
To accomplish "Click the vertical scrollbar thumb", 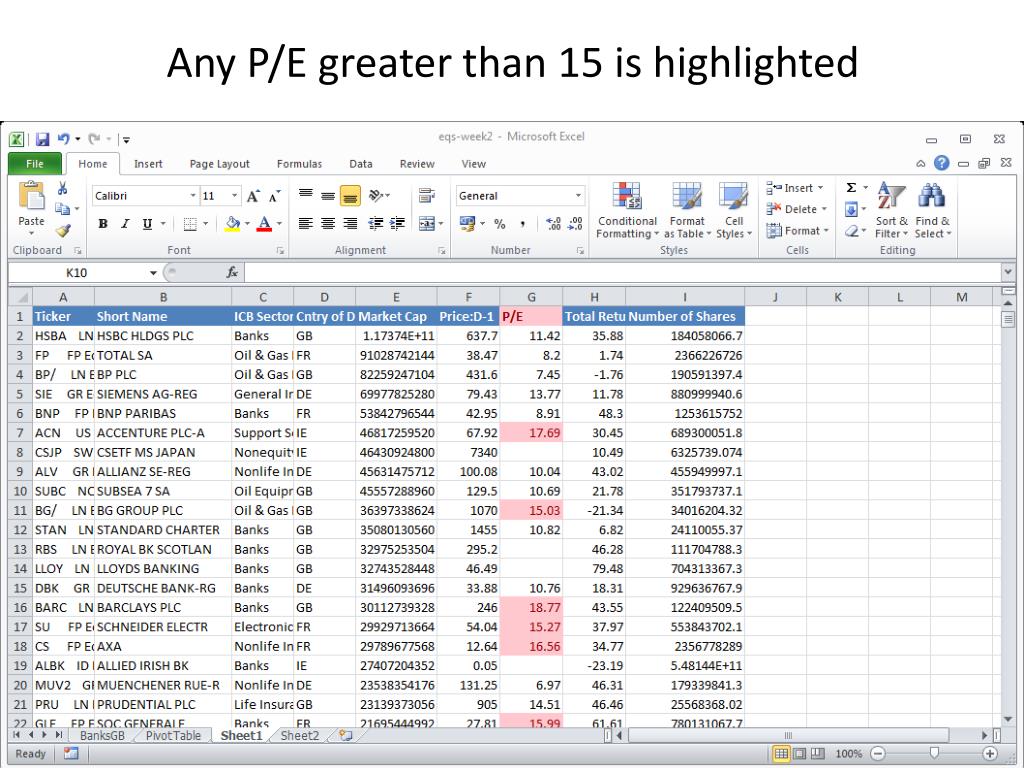I will [x=1008, y=319].
